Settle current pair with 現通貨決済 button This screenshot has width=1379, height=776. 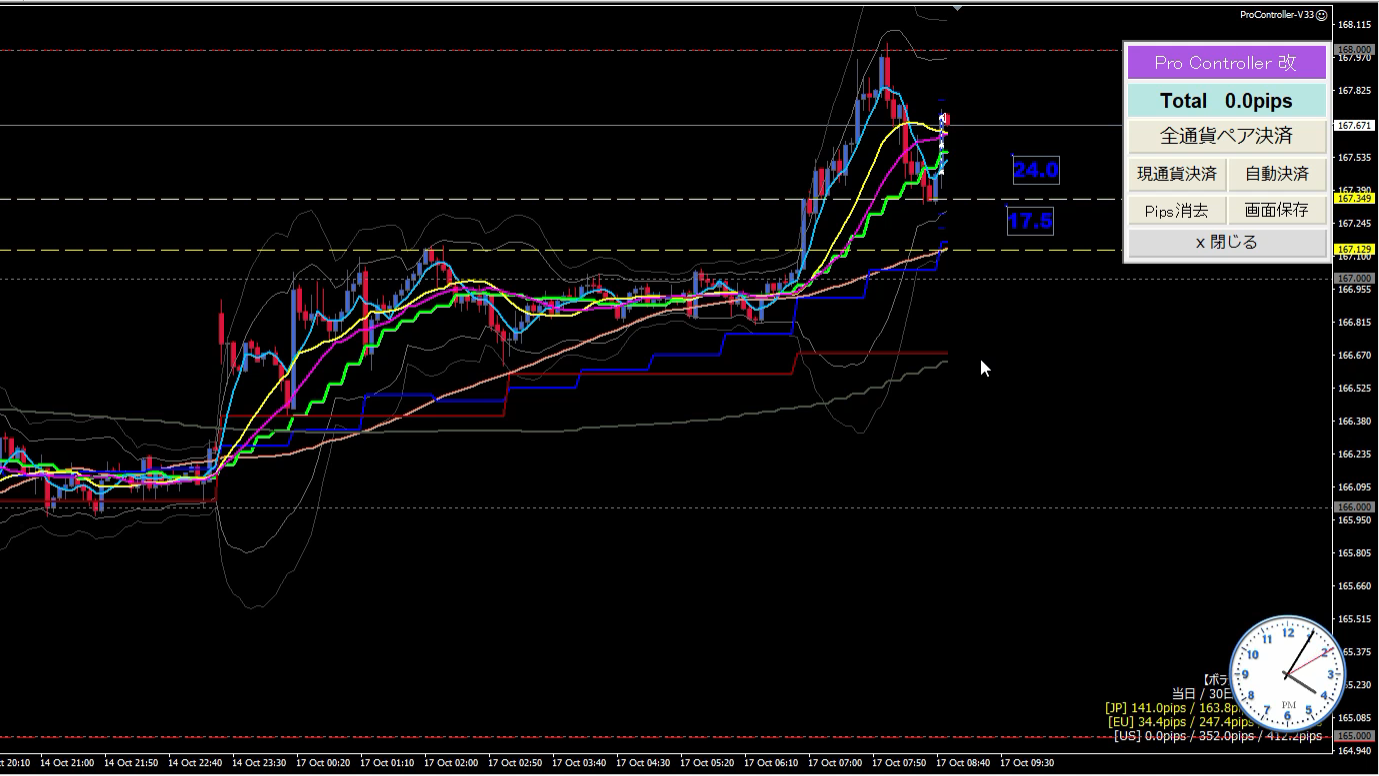(1177, 174)
